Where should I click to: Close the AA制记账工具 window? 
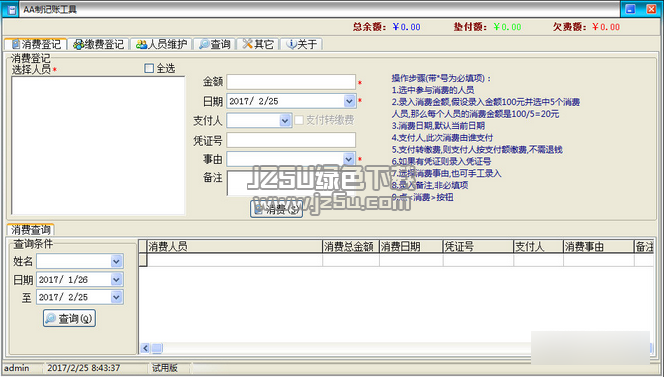(651, 9)
